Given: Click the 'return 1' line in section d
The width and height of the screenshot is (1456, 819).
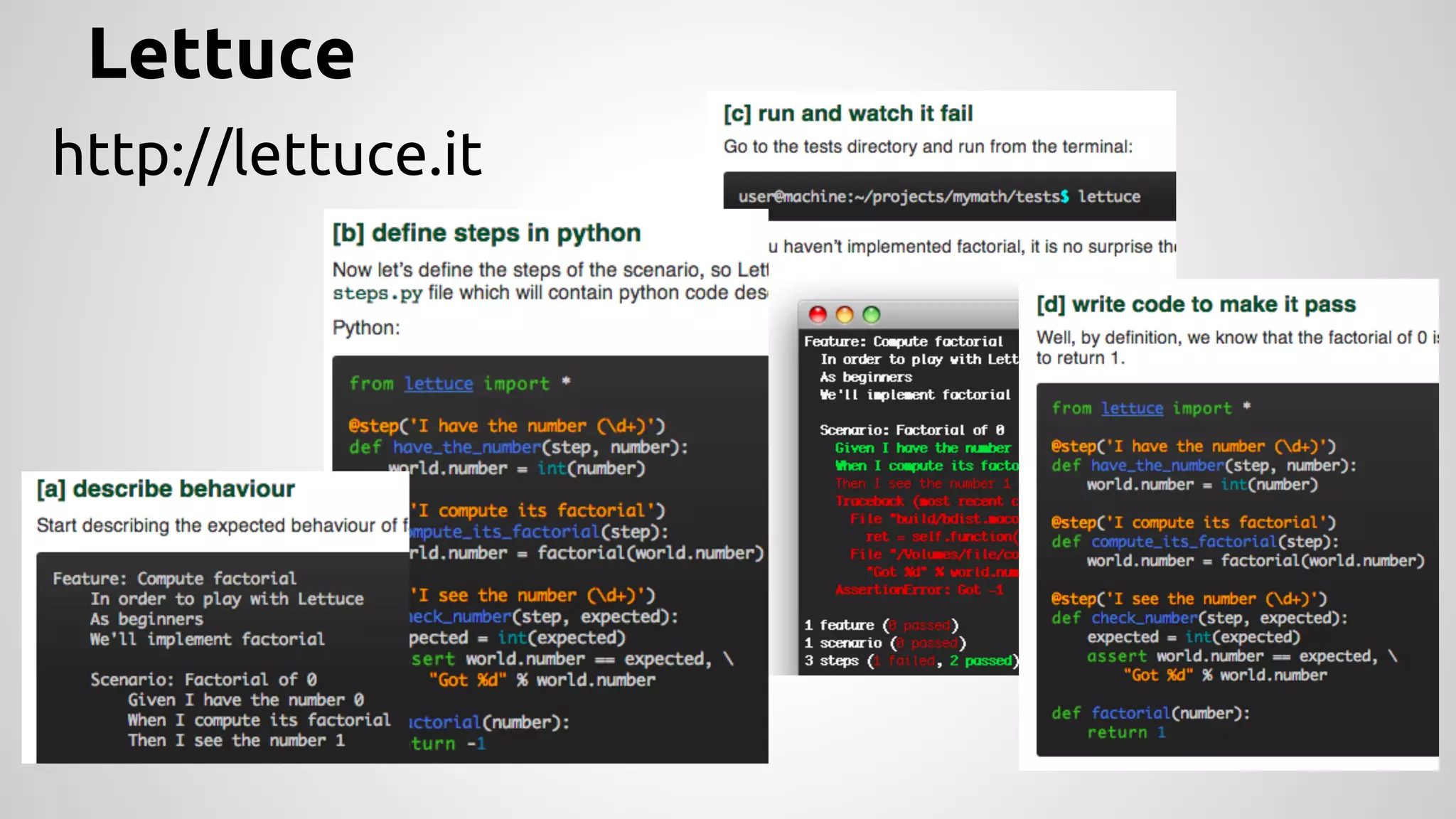Looking at the screenshot, I should 1126,733.
